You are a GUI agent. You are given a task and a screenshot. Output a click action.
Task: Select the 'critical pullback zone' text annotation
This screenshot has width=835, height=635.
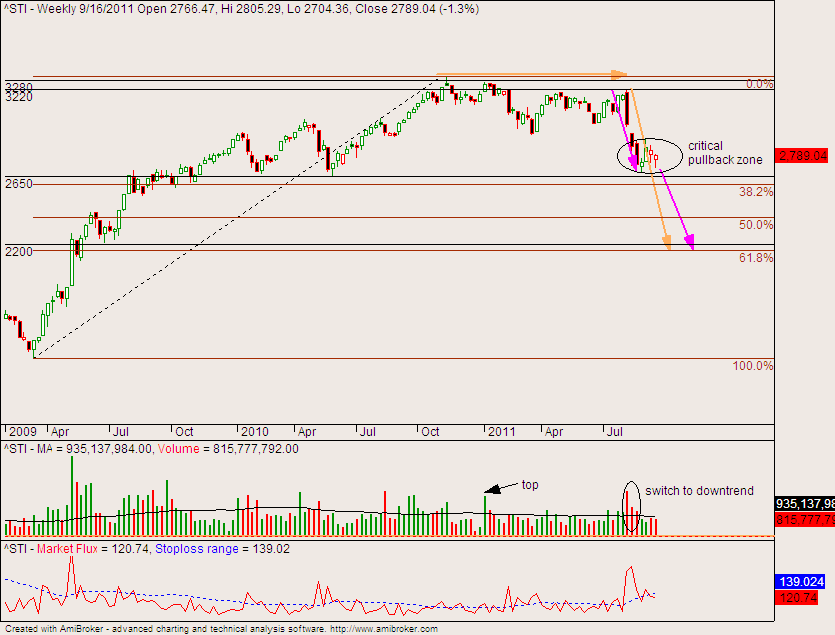coord(725,153)
